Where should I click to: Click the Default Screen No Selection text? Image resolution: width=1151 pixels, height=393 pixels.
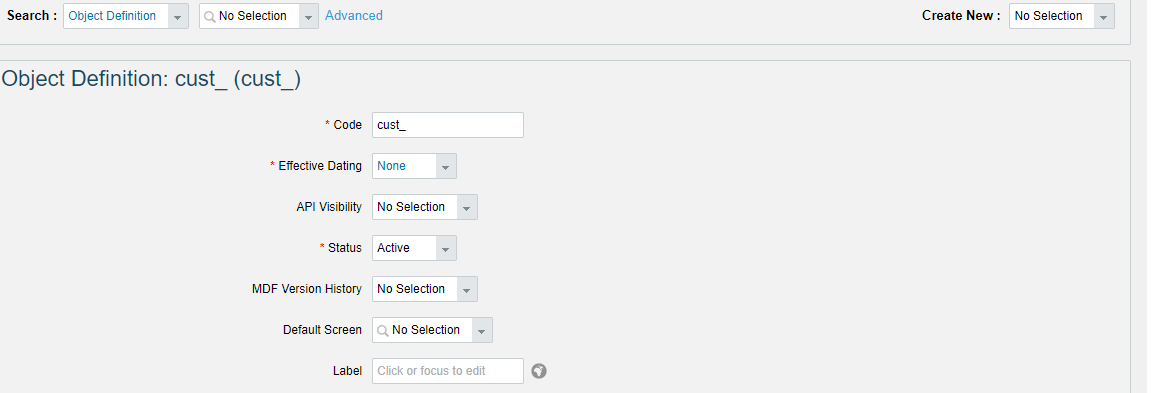tap(426, 331)
